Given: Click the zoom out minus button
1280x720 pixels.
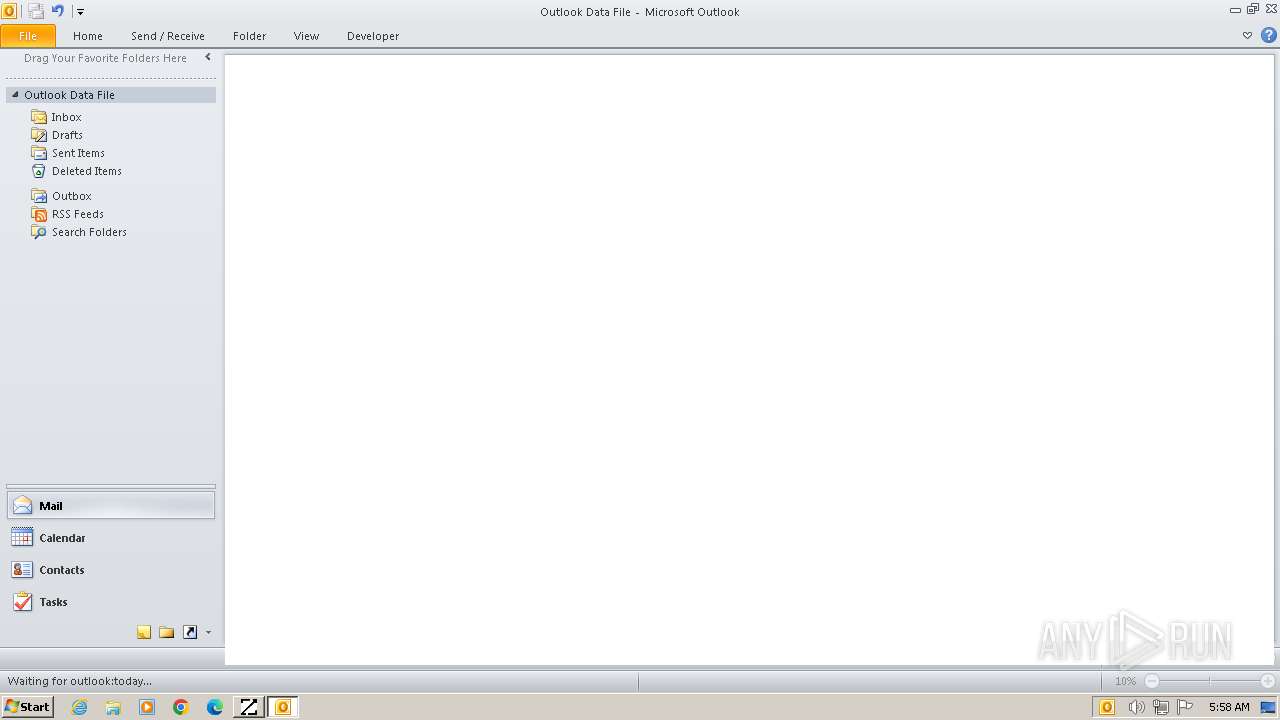Looking at the screenshot, I should (x=1152, y=681).
